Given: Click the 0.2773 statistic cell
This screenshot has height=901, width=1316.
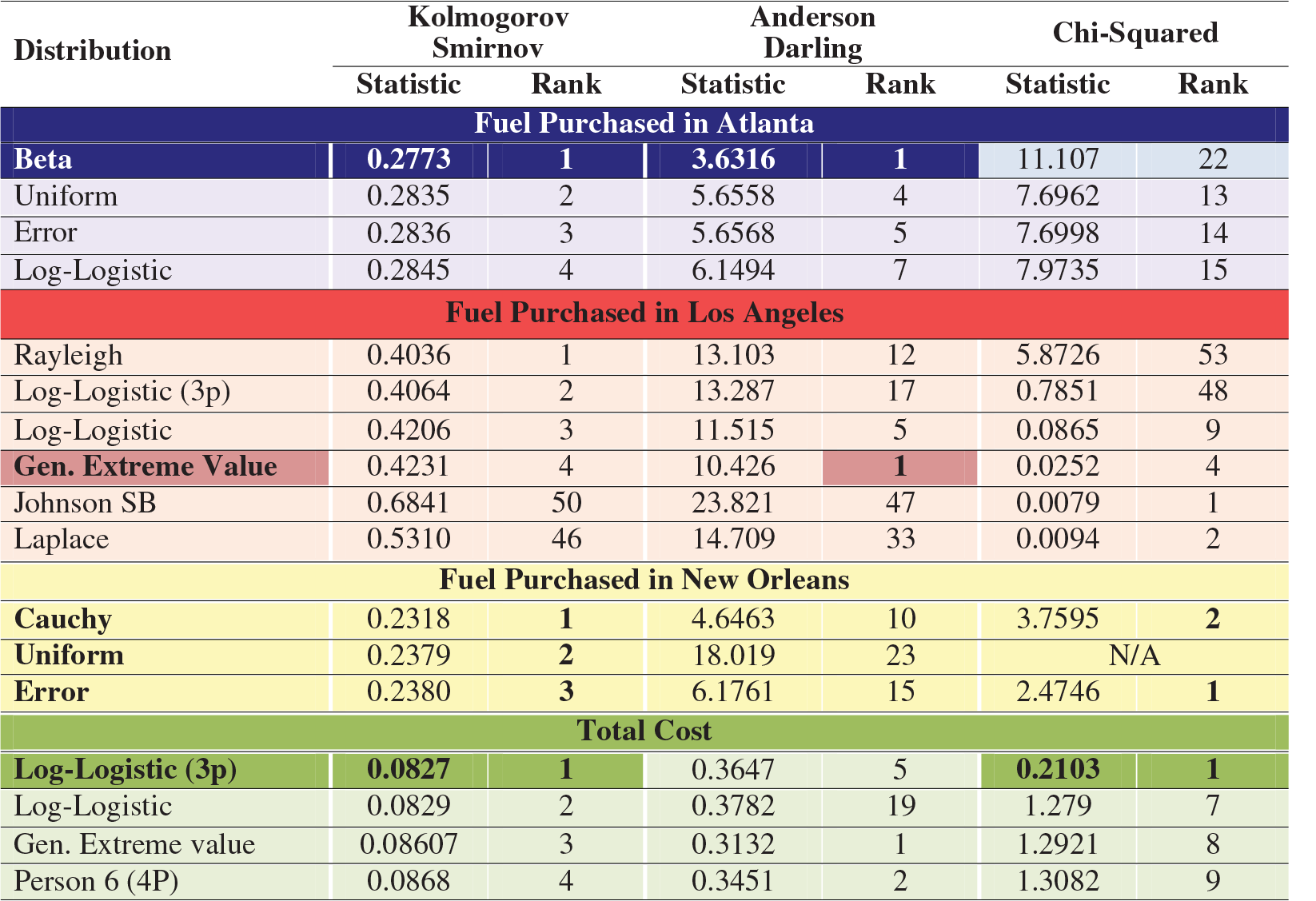Looking at the screenshot, I should (x=409, y=159).
